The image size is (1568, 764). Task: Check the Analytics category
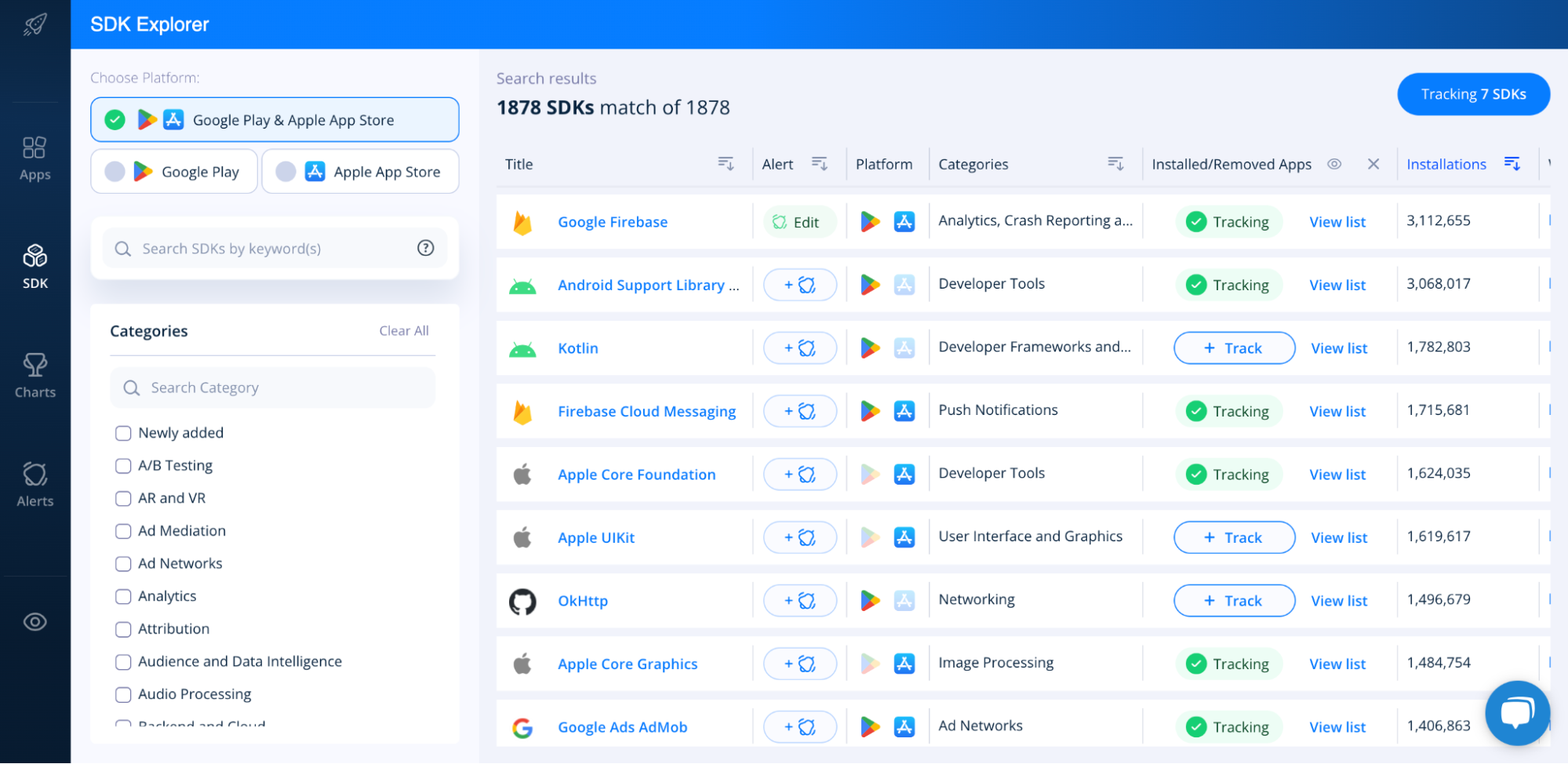click(123, 596)
